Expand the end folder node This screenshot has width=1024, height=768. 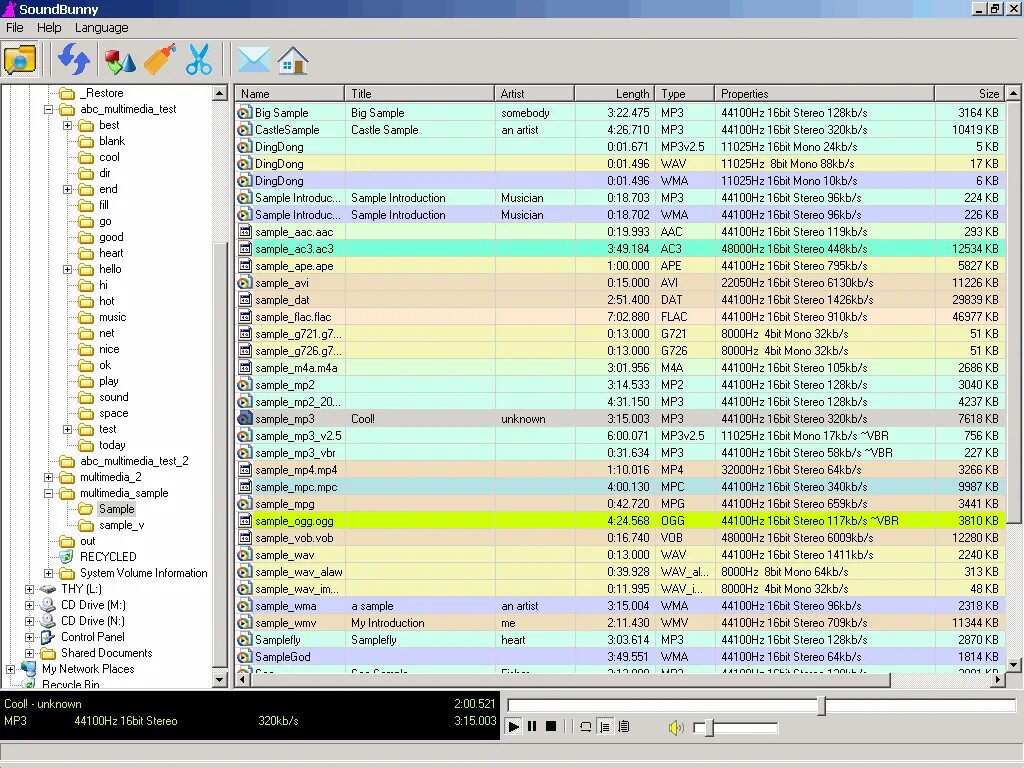click(67, 189)
